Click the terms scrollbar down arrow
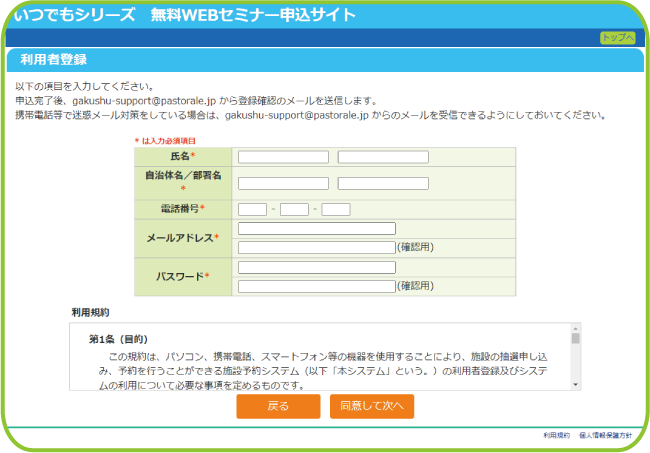 [x=575, y=385]
